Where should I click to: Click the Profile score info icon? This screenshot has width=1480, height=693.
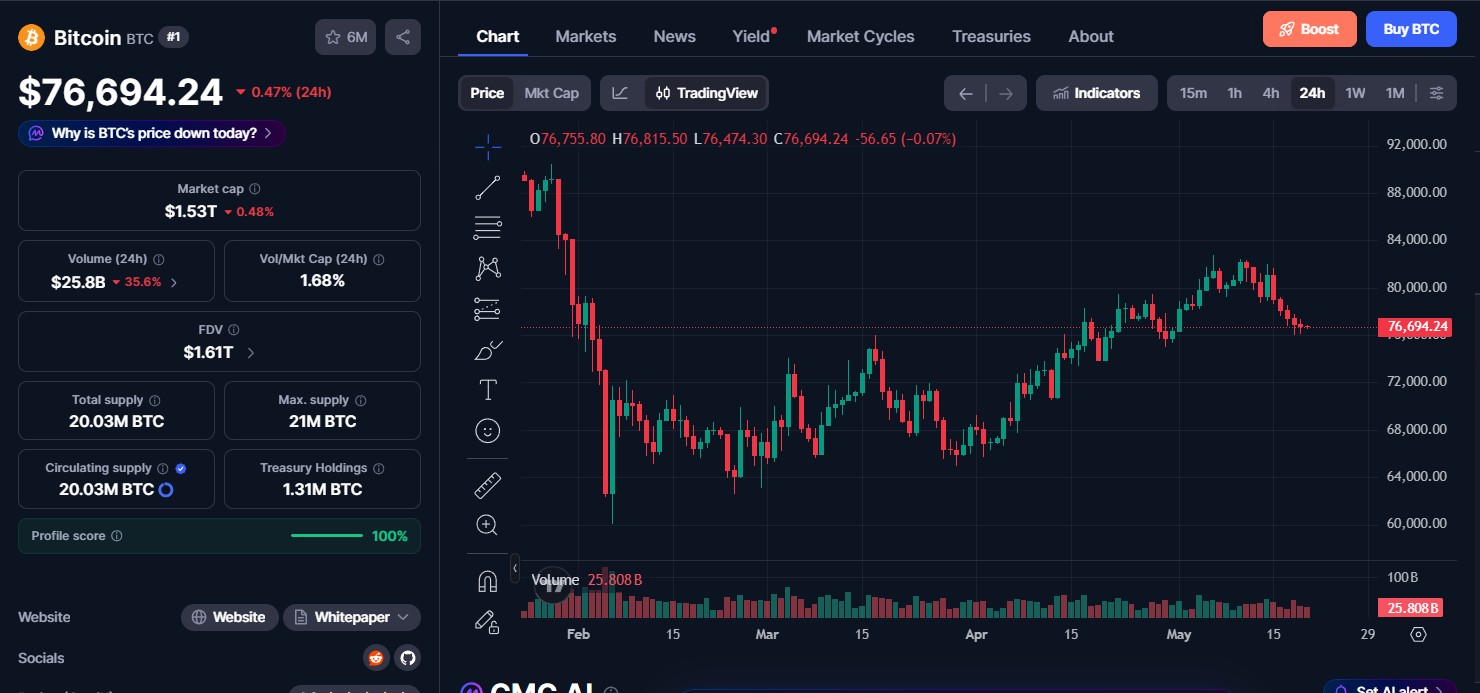click(116, 536)
